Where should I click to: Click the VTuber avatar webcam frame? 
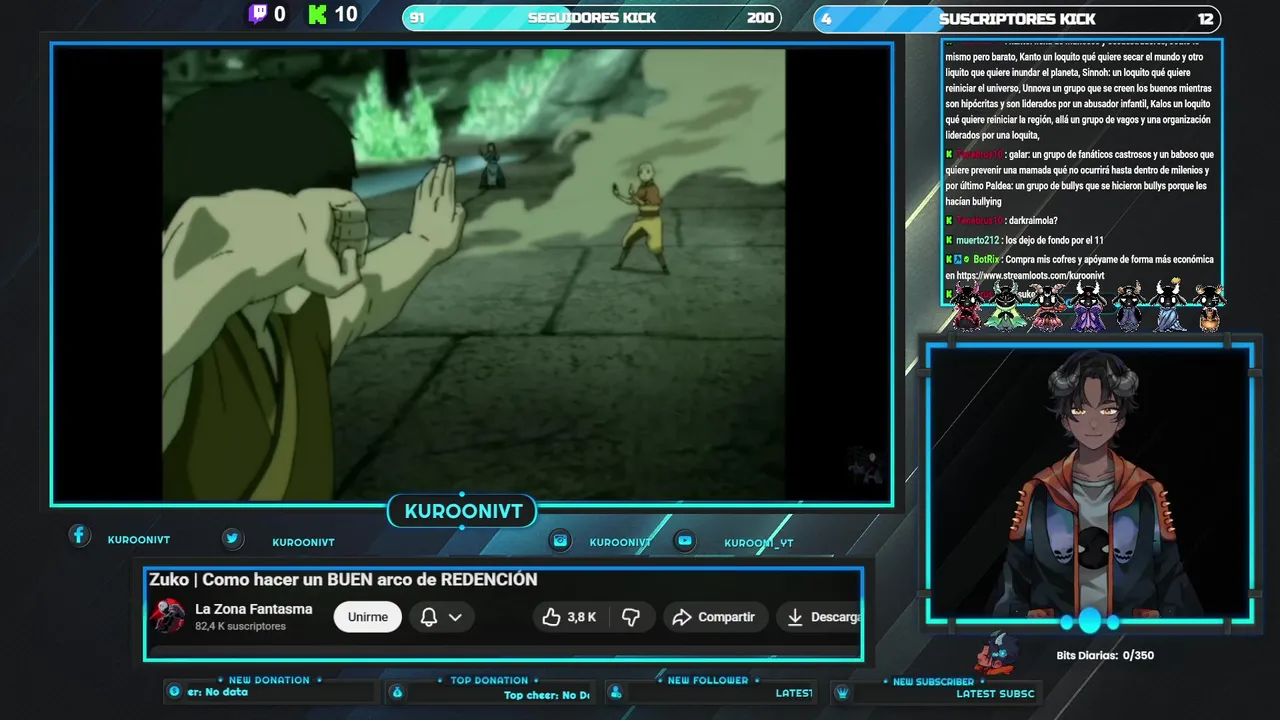(x=1089, y=484)
